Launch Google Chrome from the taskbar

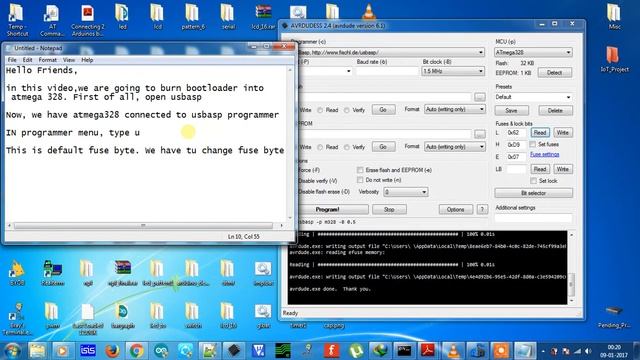[x=137, y=351]
